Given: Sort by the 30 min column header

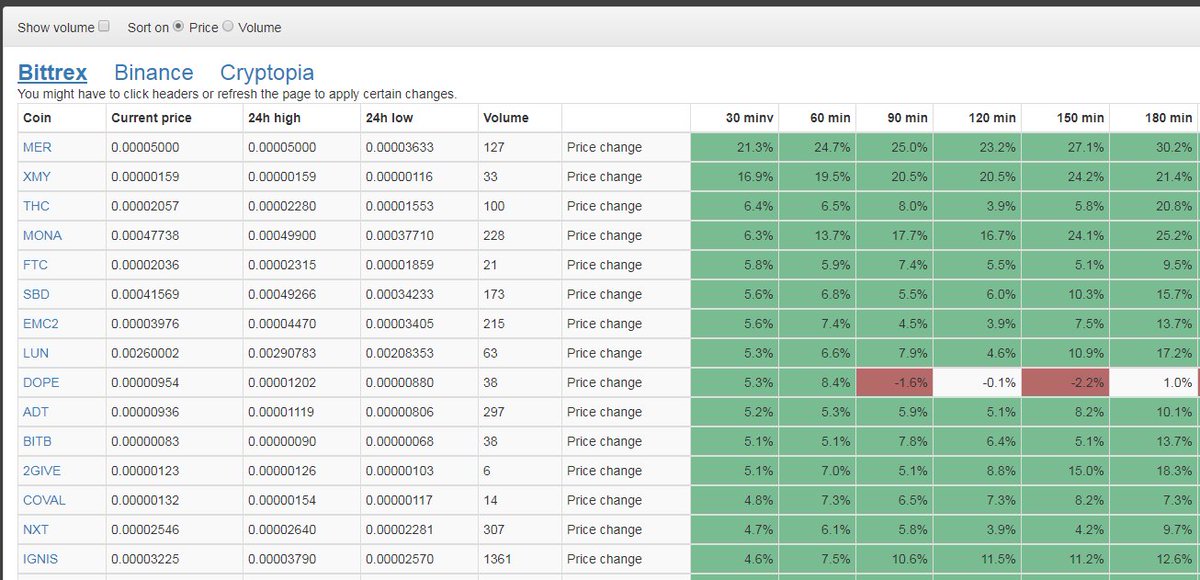Looking at the screenshot, I should 734,118.
